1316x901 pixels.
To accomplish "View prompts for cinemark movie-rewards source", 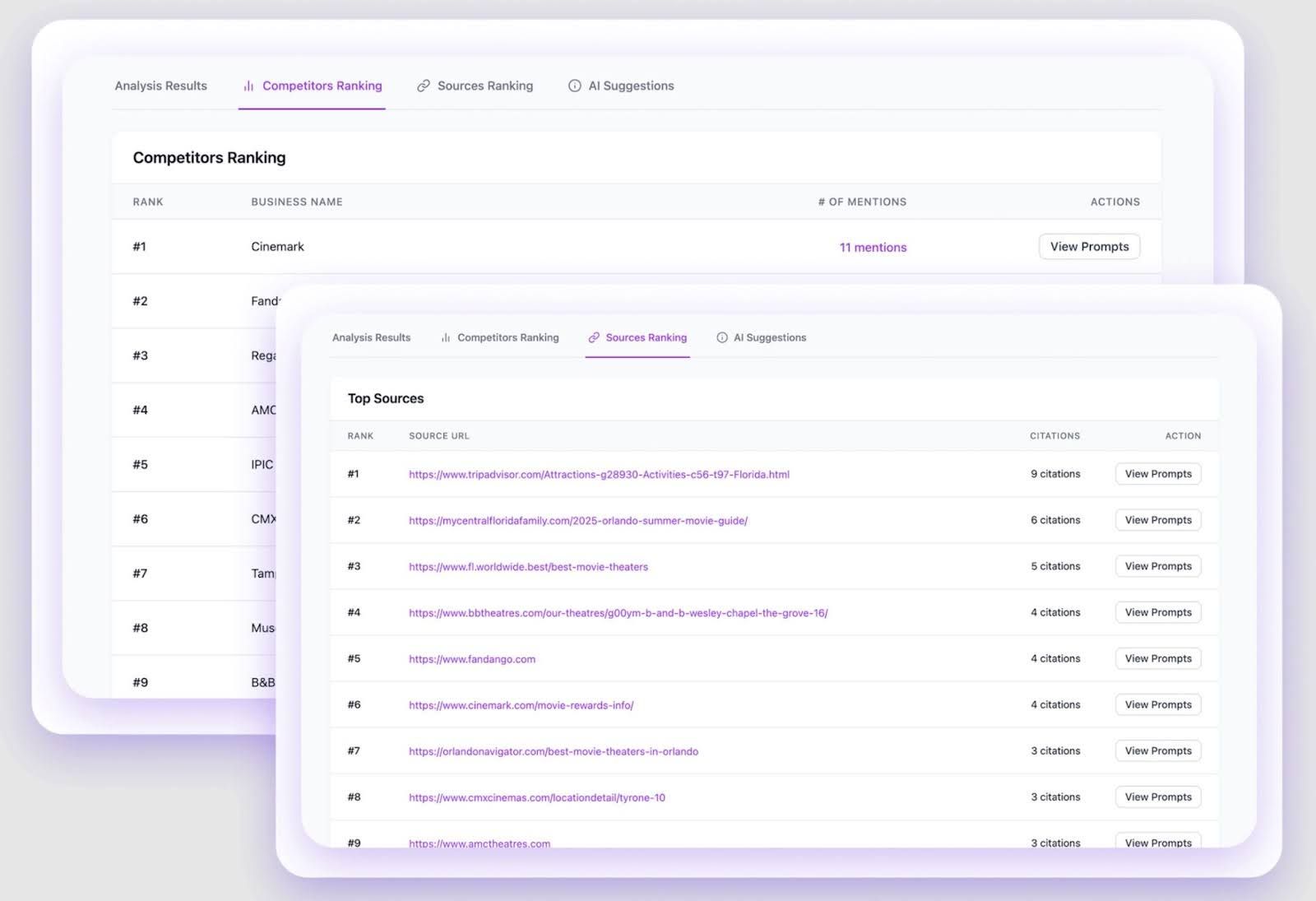I will (x=1158, y=704).
